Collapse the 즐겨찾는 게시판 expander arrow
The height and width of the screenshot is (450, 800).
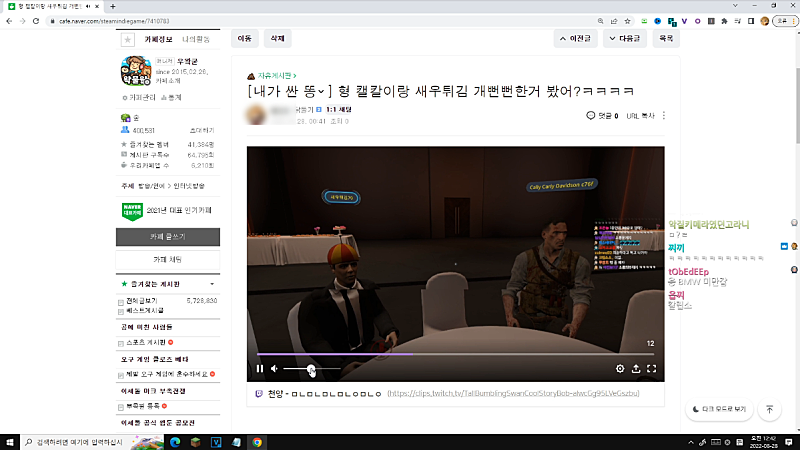point(212,284)
